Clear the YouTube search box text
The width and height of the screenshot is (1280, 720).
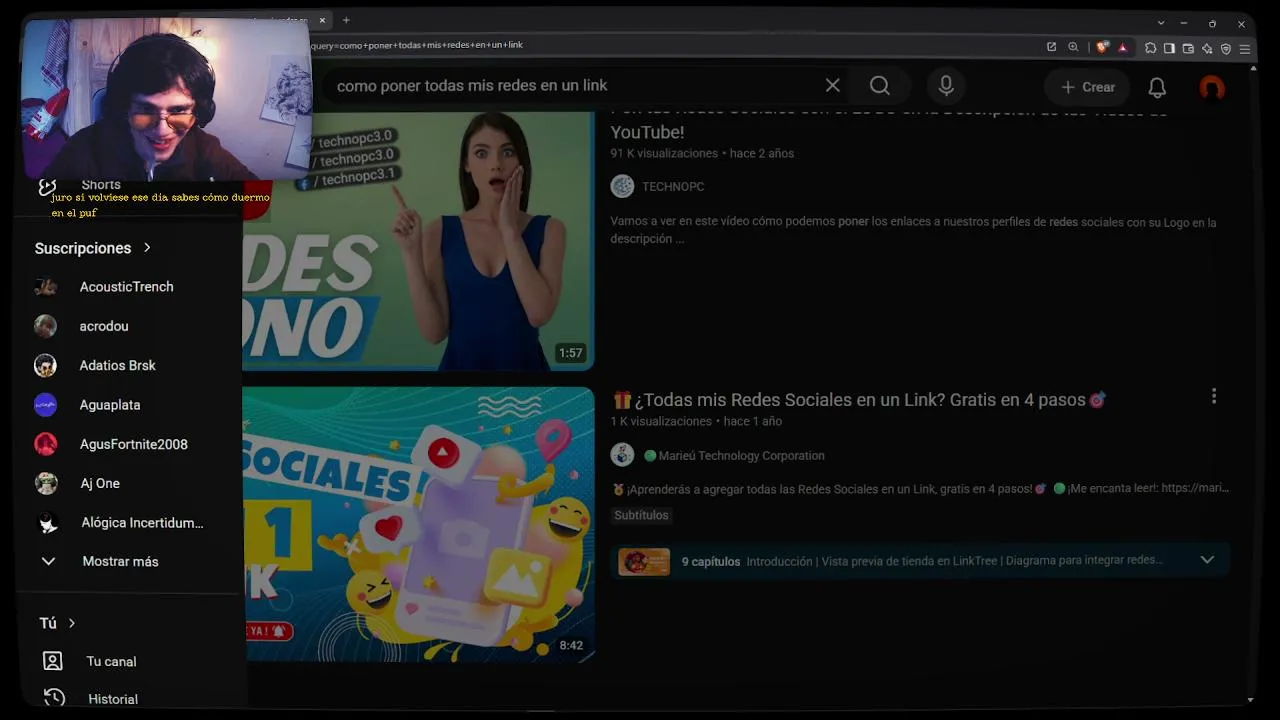point(832,86)
